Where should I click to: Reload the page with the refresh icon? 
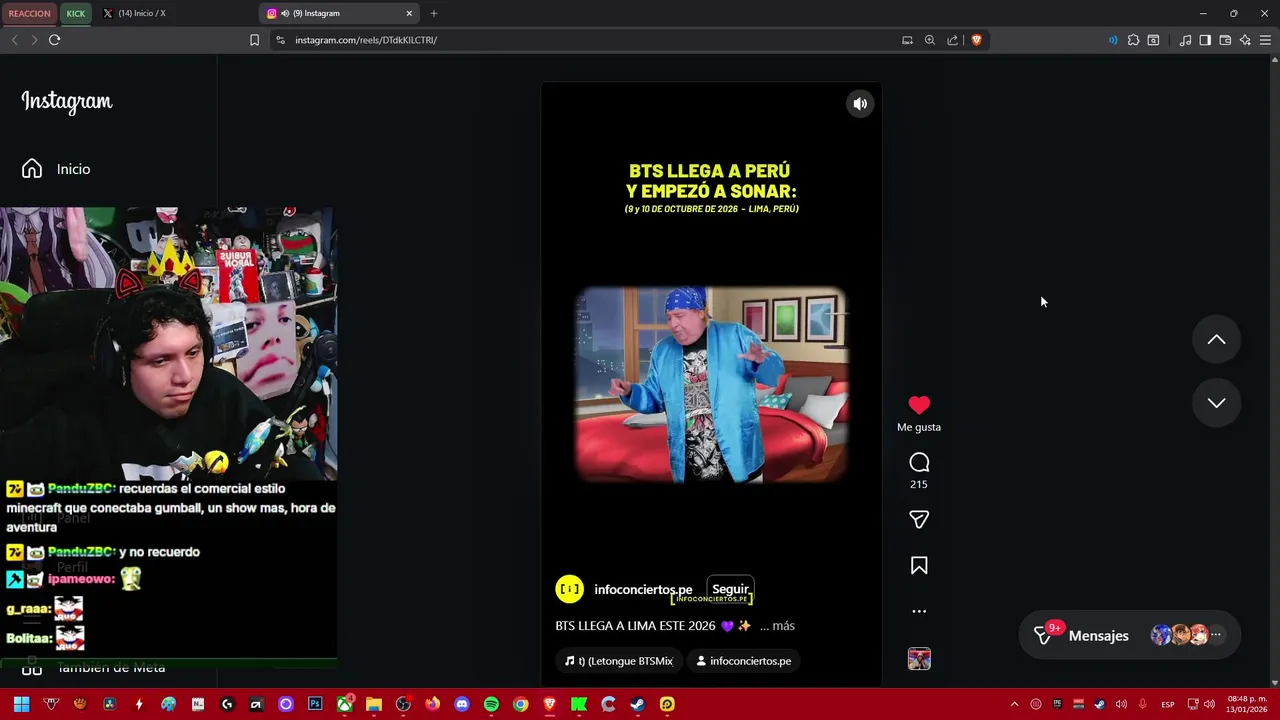(x=54, y=40)
